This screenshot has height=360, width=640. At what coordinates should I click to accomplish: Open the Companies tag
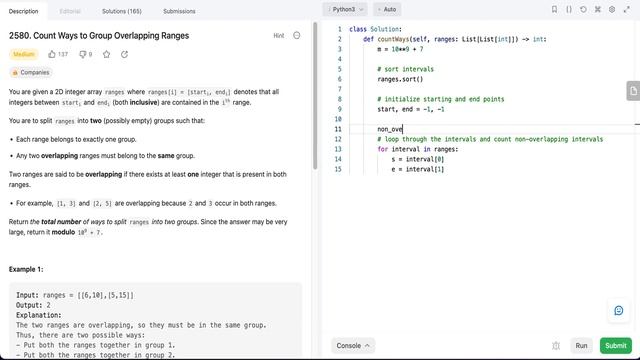[31, 72]
